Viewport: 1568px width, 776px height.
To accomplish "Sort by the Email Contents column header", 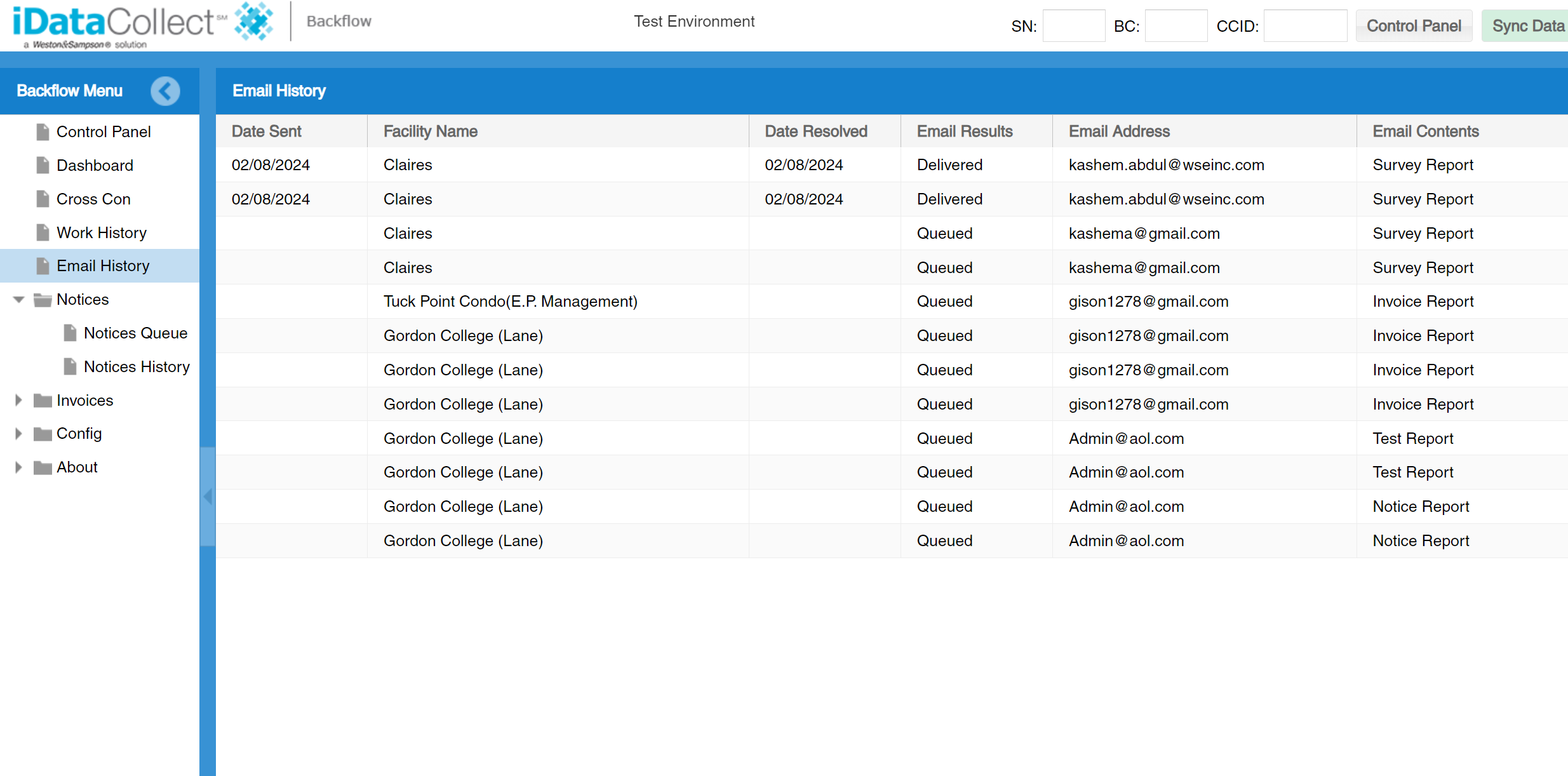I will (1463, 131).
